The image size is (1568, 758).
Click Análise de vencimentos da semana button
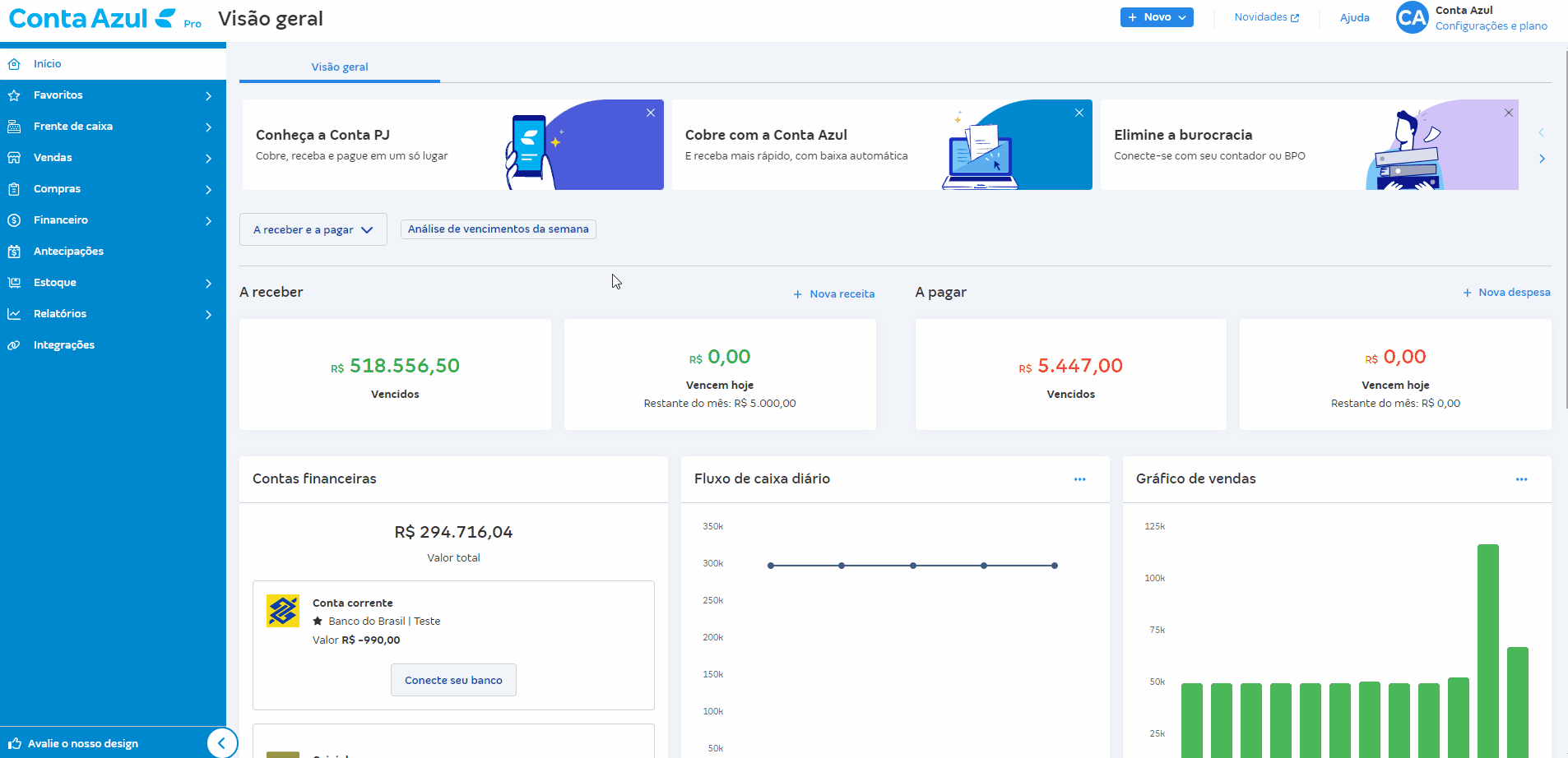499,229
